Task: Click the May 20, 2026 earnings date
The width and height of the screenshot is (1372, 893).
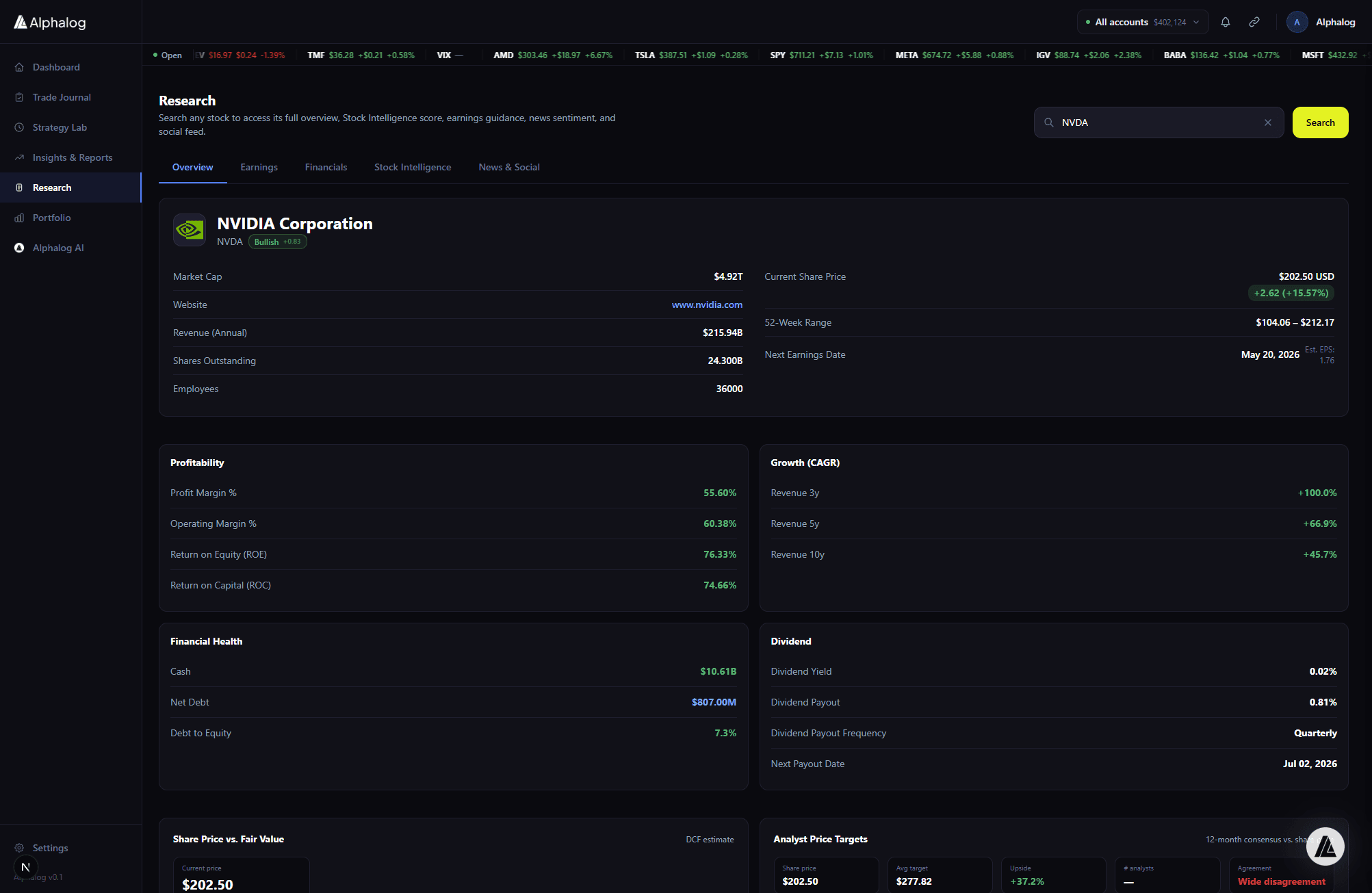Action: pos(1270,354)
